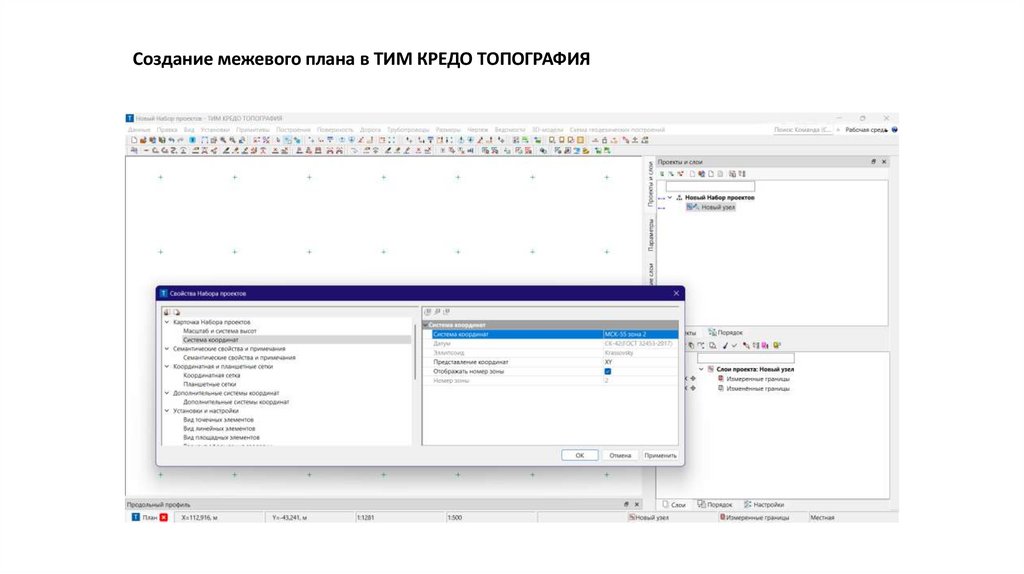Close the Продольный профиль panel
Viewport: 1024px width, 574px height.
[x=637, y=504]
